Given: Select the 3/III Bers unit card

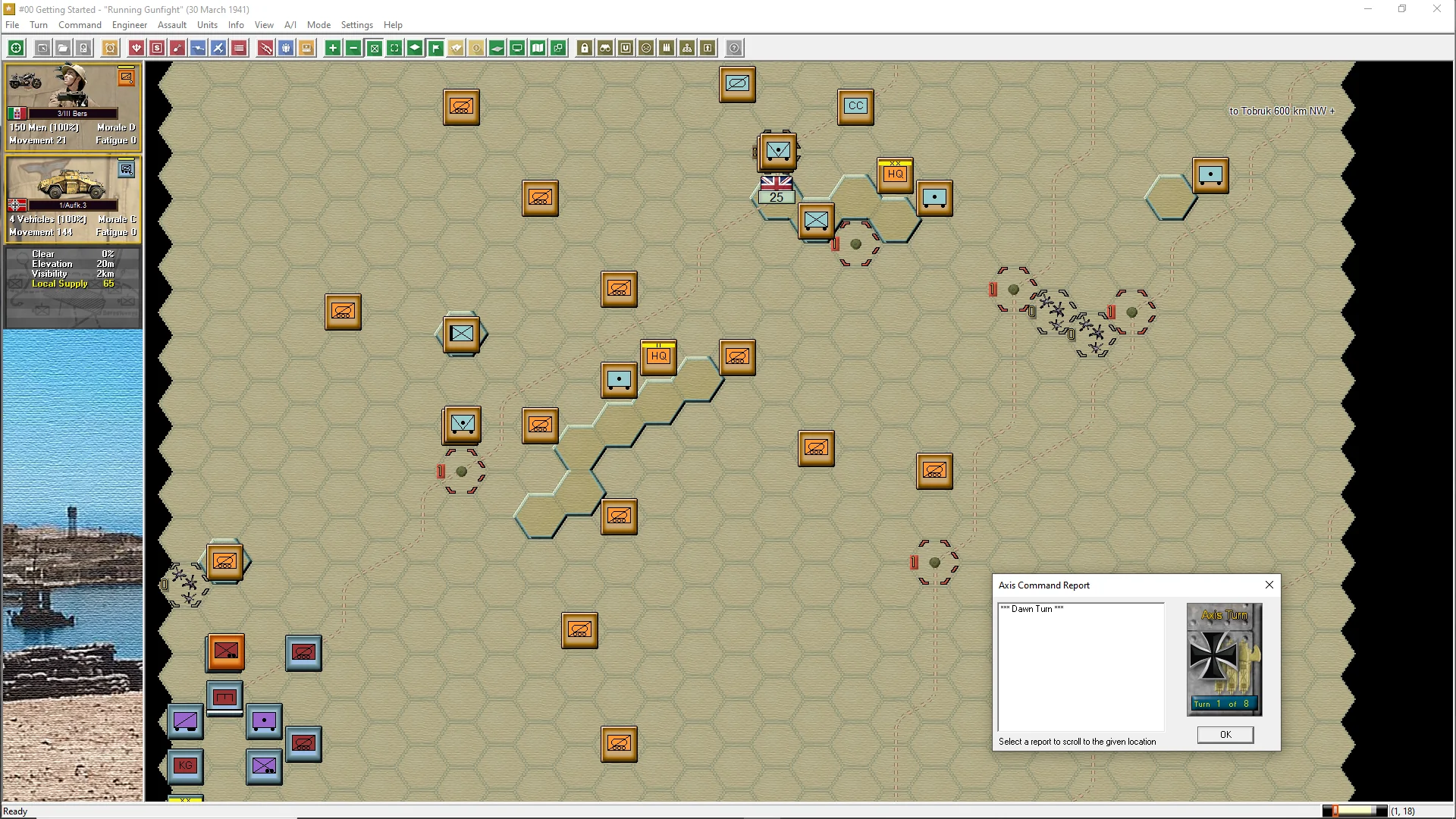Looking at the screenshot, I should 73,106.
